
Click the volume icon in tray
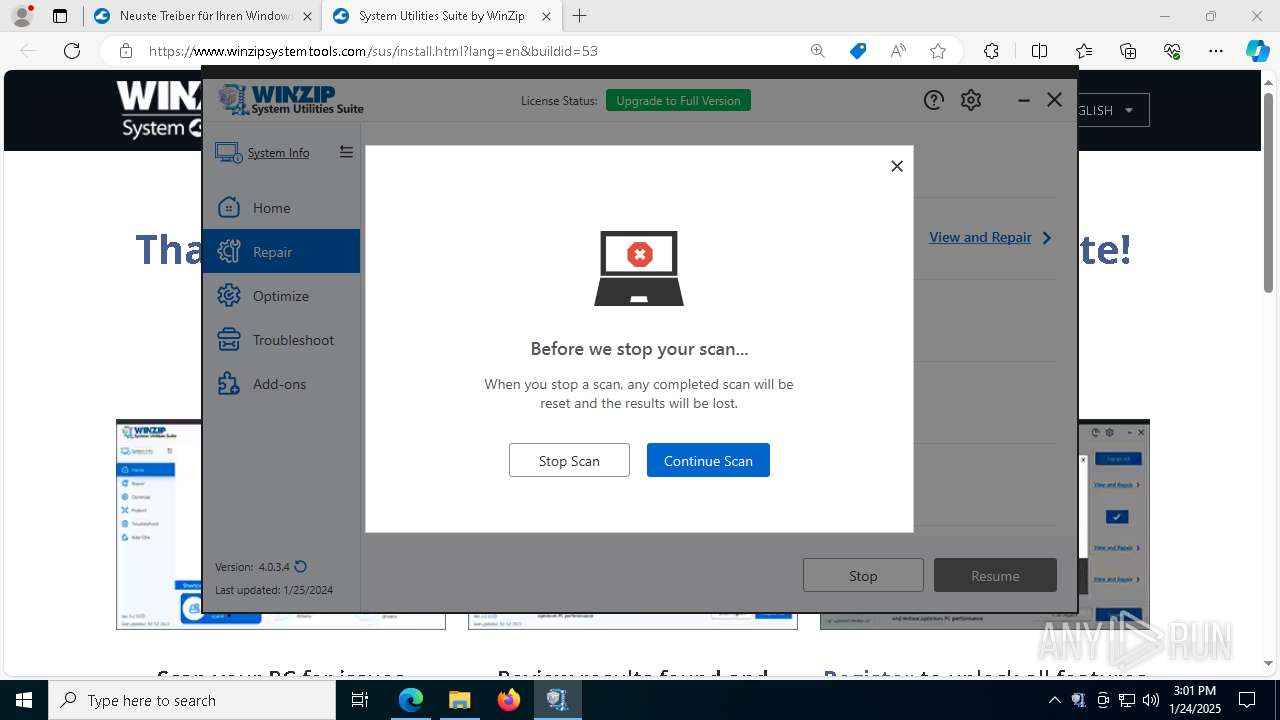[x=1151, y=700]
